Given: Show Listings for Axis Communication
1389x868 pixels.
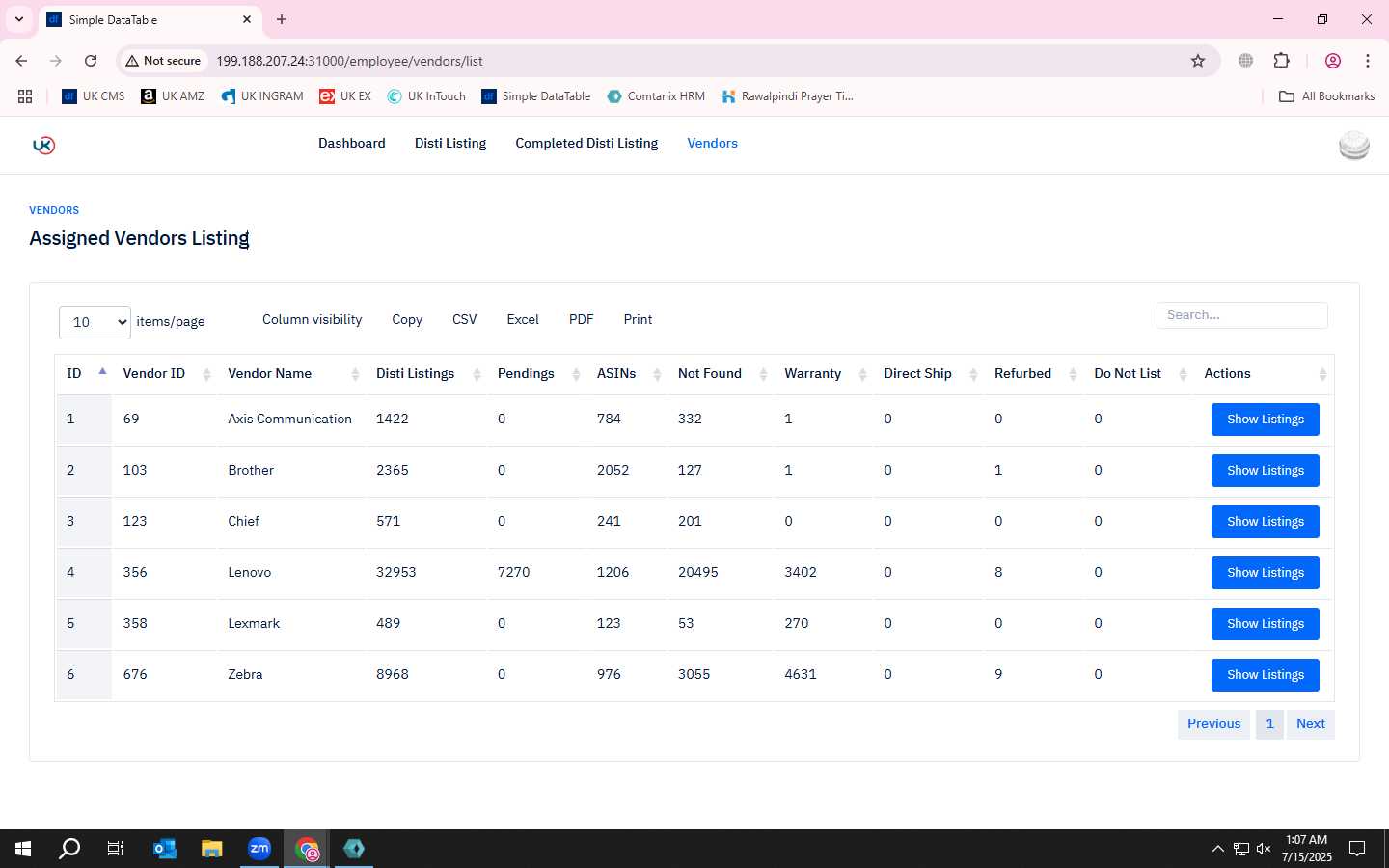Looking at the screenshot, I should [1266, 420].
